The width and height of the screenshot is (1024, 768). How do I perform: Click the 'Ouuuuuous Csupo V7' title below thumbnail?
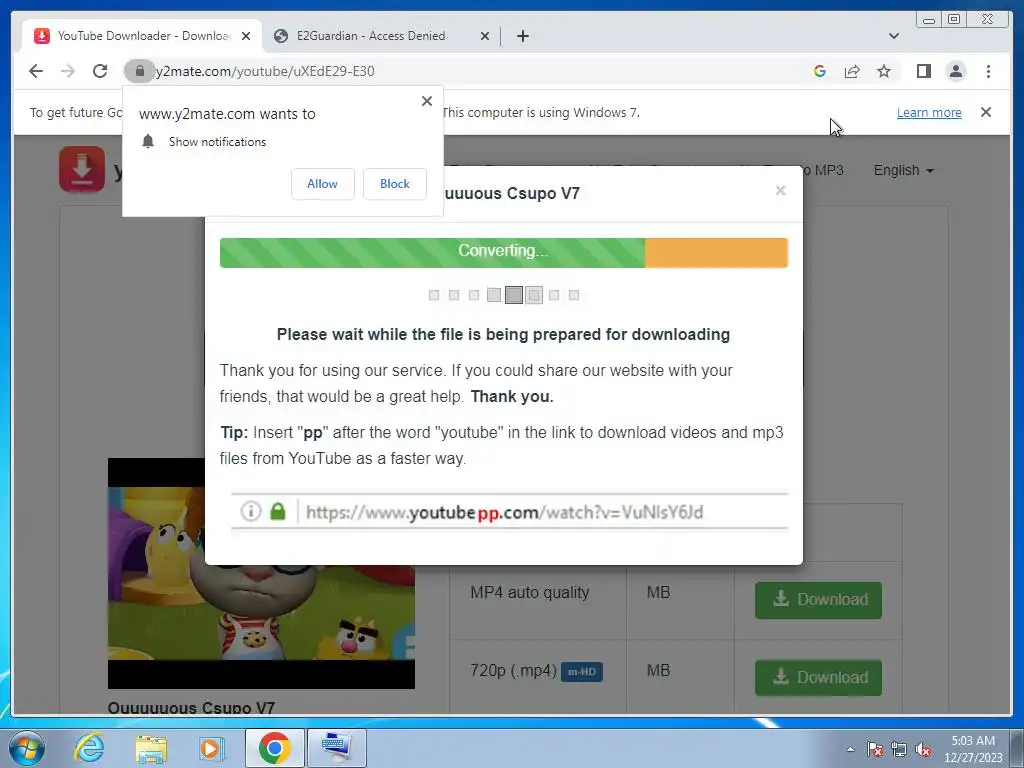click(x=191, y=708)
